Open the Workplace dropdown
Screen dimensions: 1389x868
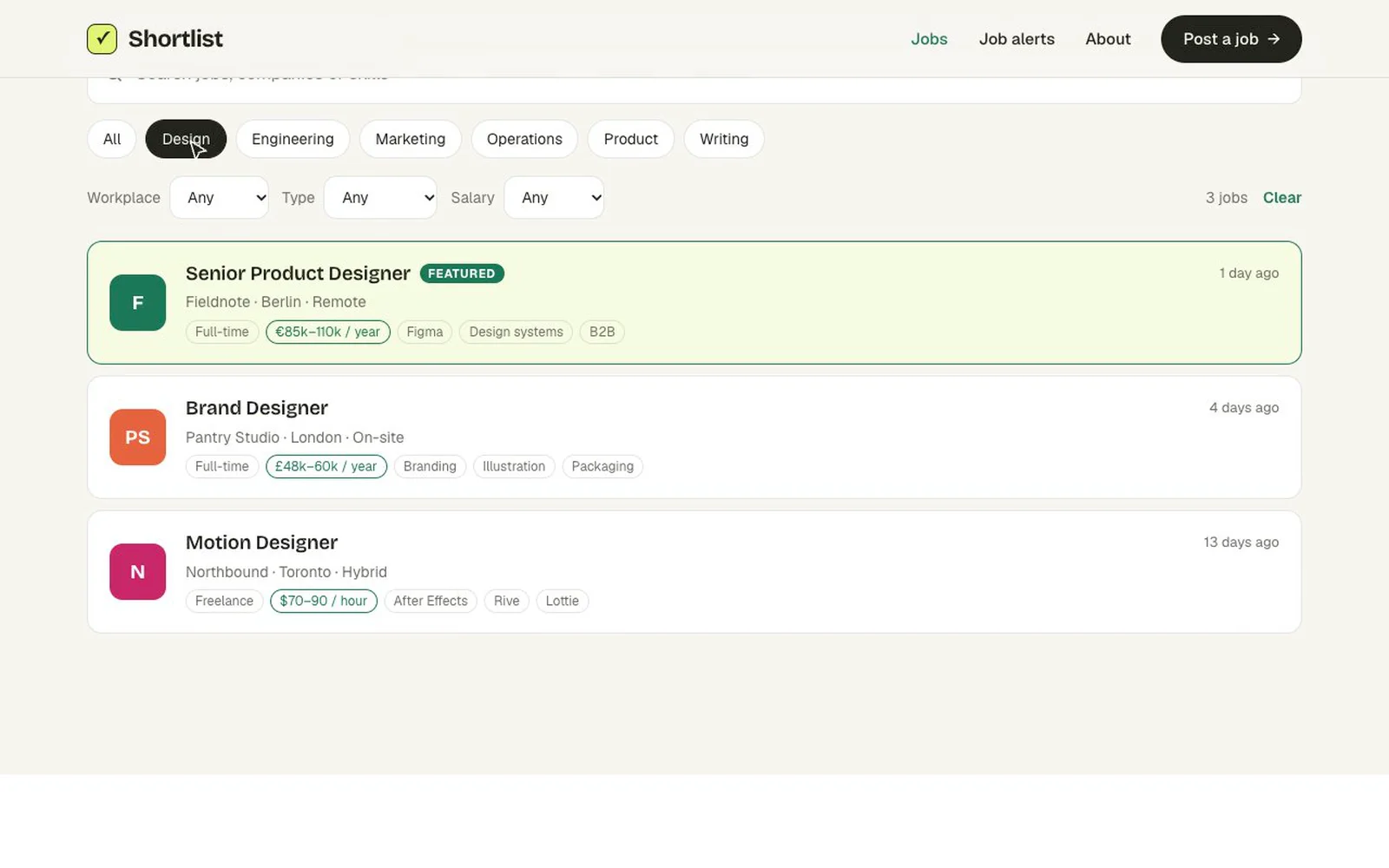point(220,198)
